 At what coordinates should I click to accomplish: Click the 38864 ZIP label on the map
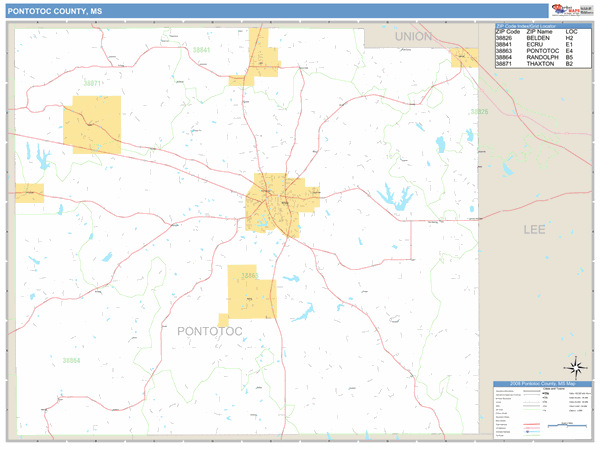pos(71,360)
